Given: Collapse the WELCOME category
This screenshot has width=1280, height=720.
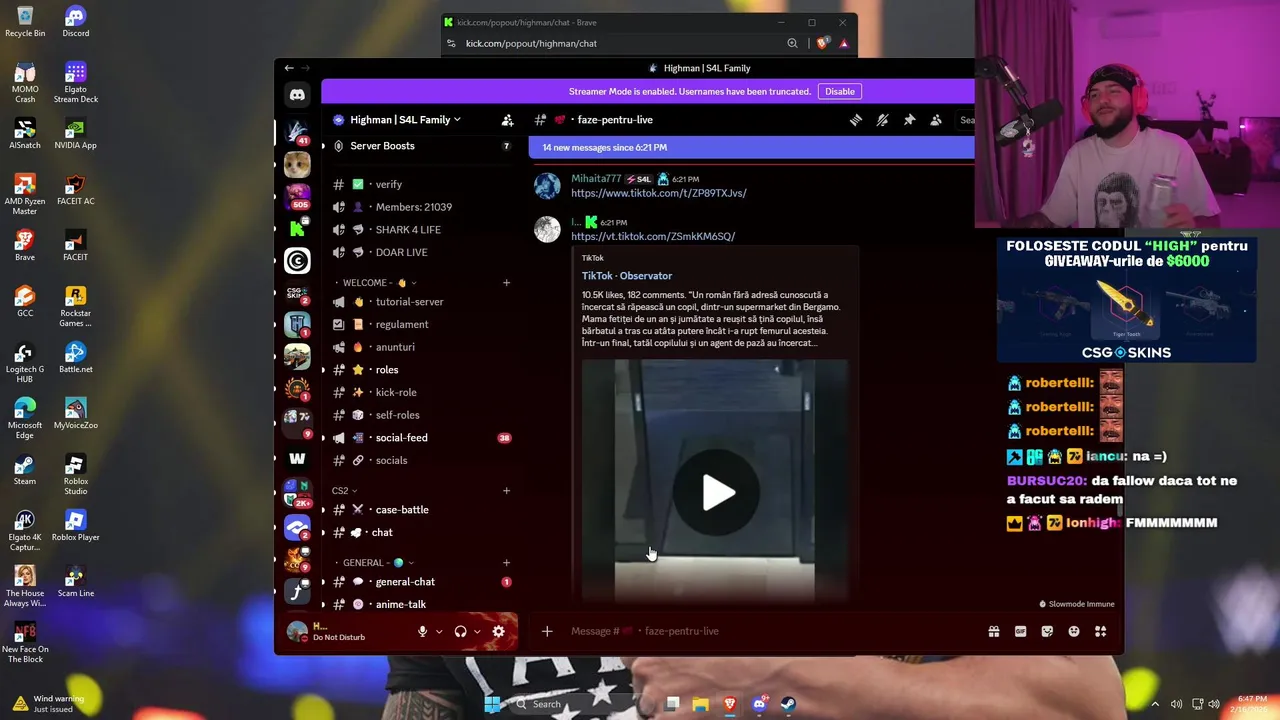Looking at the screenshot, I should point(379,283).
